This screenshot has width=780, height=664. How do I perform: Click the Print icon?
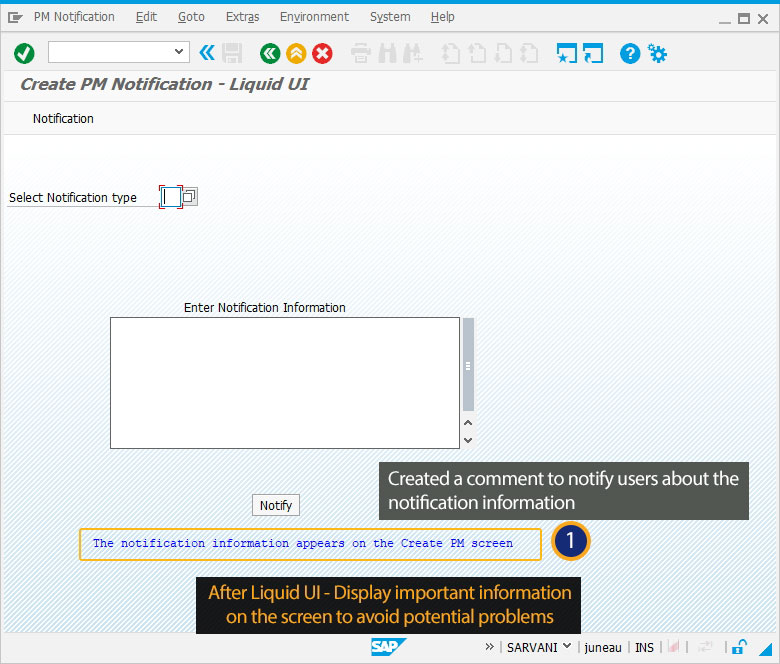361,53
